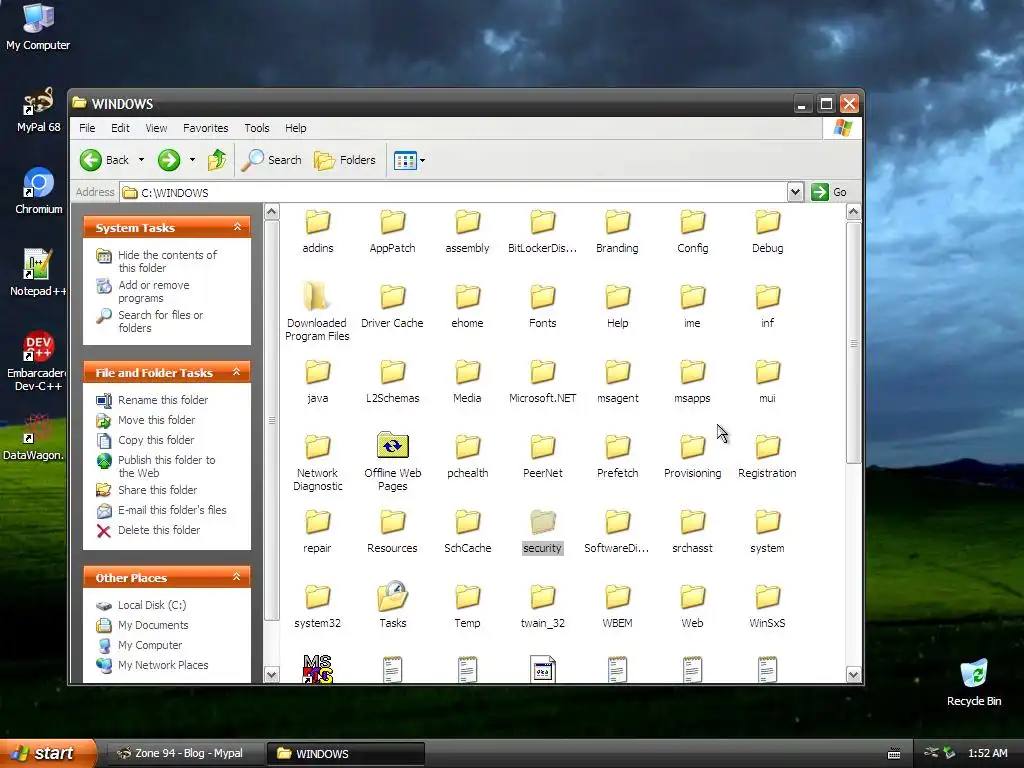Select the Temp folder
This screenshot has width=1024, height=768.
(x=468, y=607)
